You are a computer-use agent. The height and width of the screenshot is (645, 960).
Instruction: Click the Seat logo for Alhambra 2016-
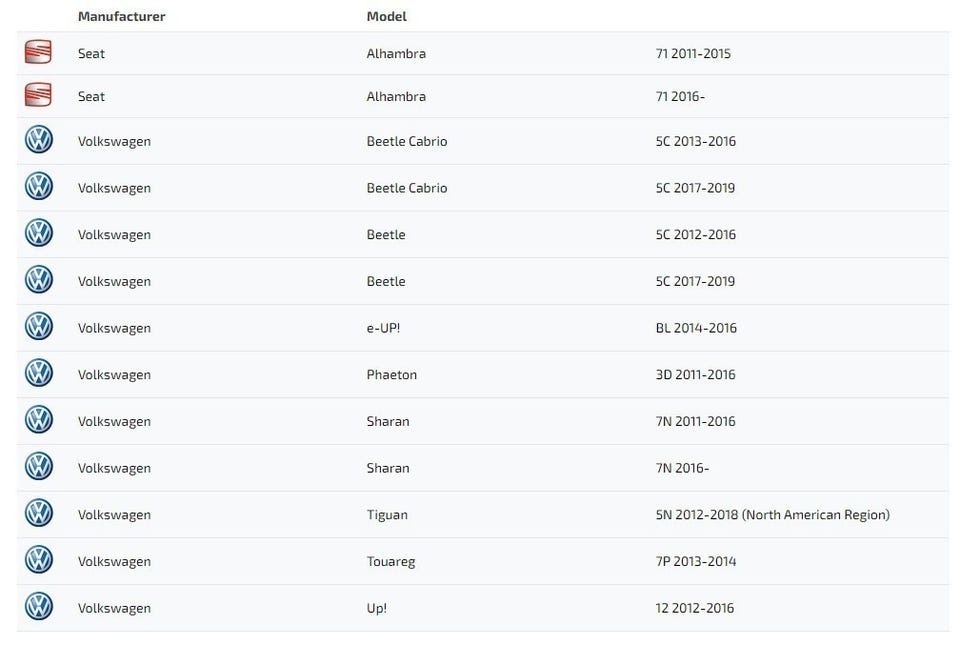(x=38, y=96)
